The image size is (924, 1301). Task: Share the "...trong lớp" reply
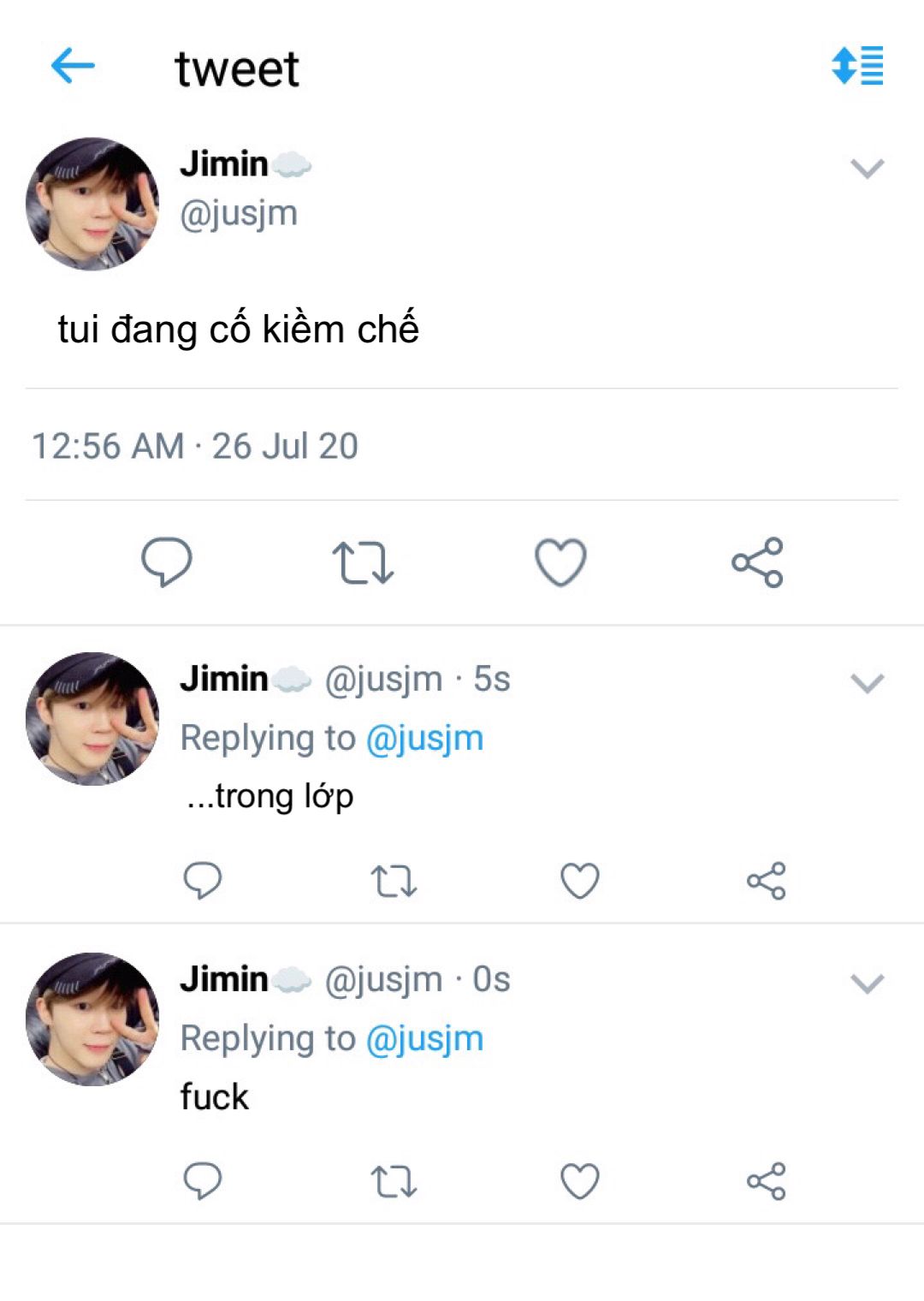click(766, 881)
